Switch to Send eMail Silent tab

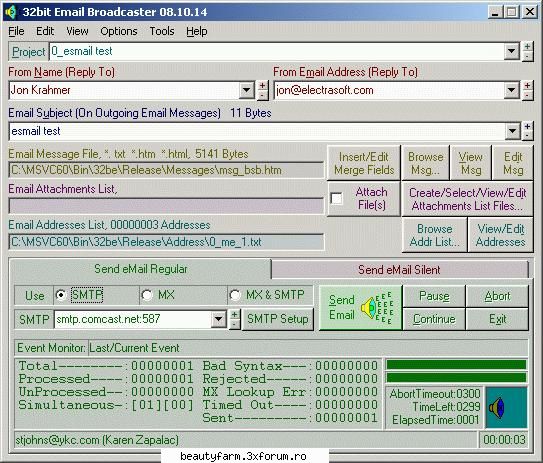tap(399, 270)
